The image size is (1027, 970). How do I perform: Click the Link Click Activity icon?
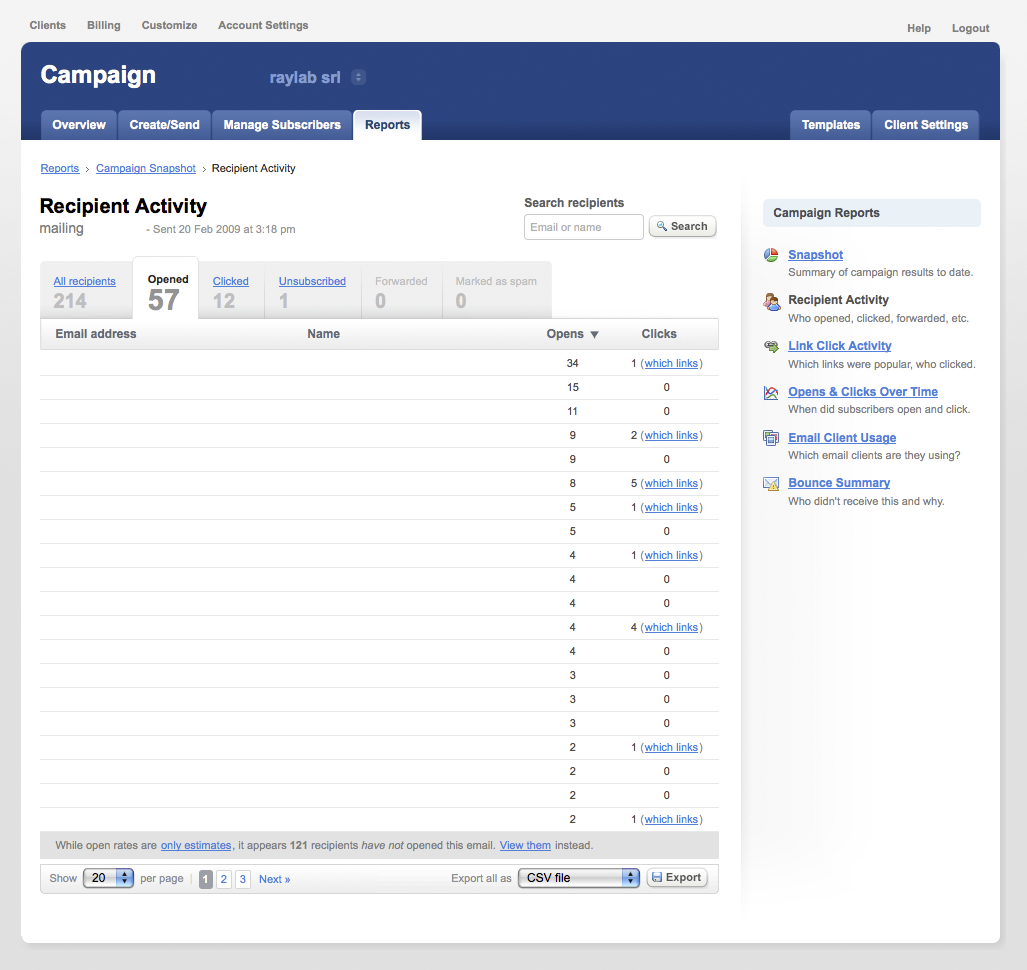[x=771, y=346]
